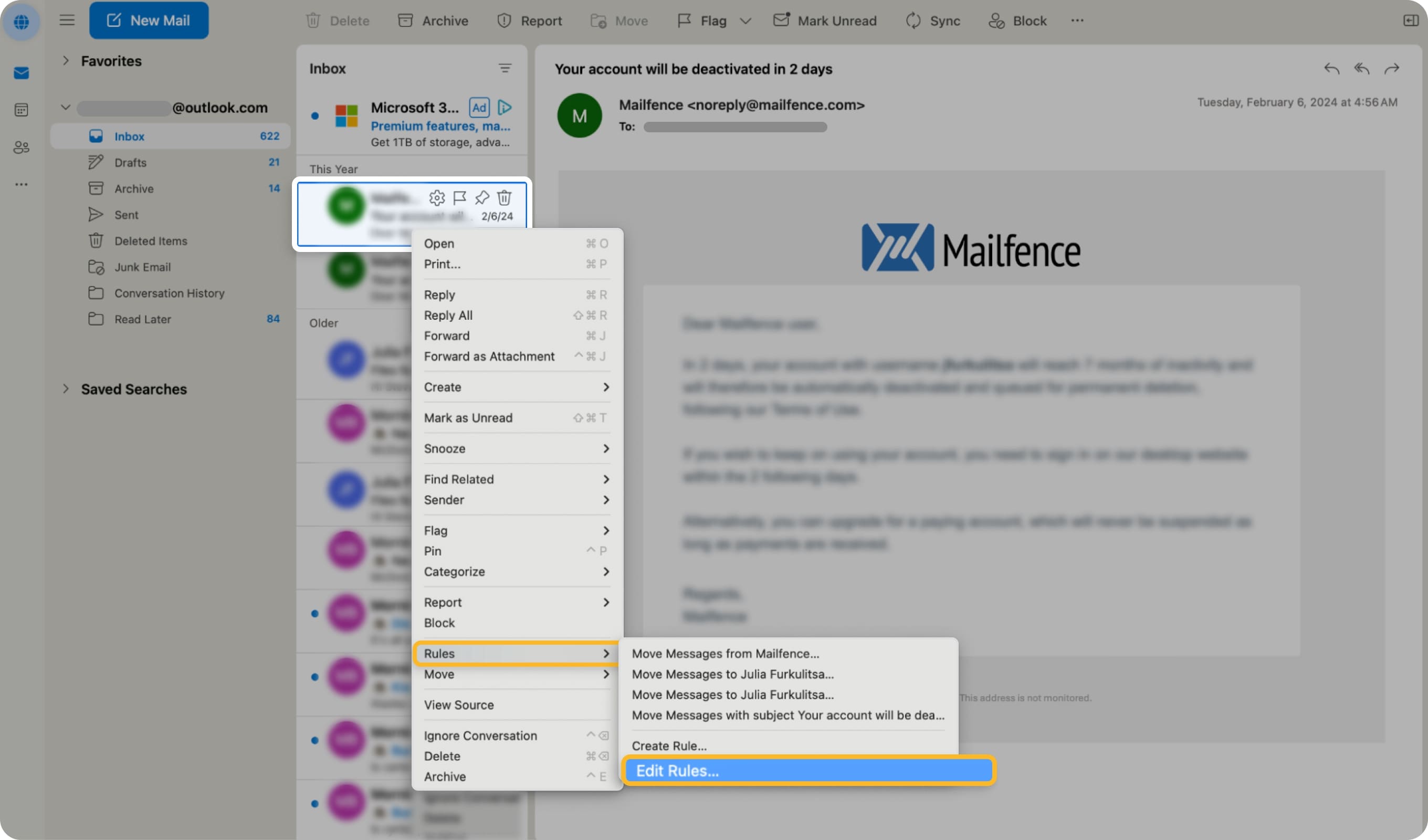This screenshot has height=840, width=1428.
Task: Open the inbox filter icon
Action: (505, 68)
